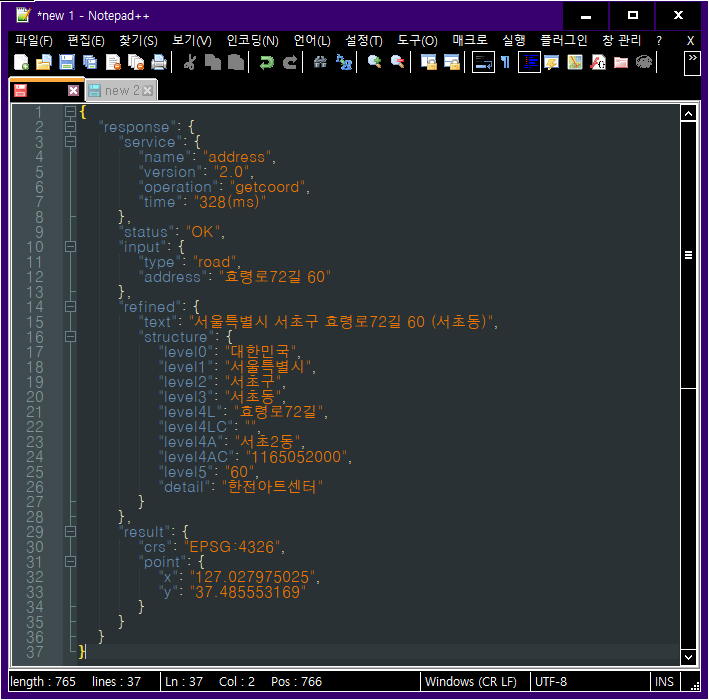Show all characters with pilcrow icon
709x700 pixels.
506,62
